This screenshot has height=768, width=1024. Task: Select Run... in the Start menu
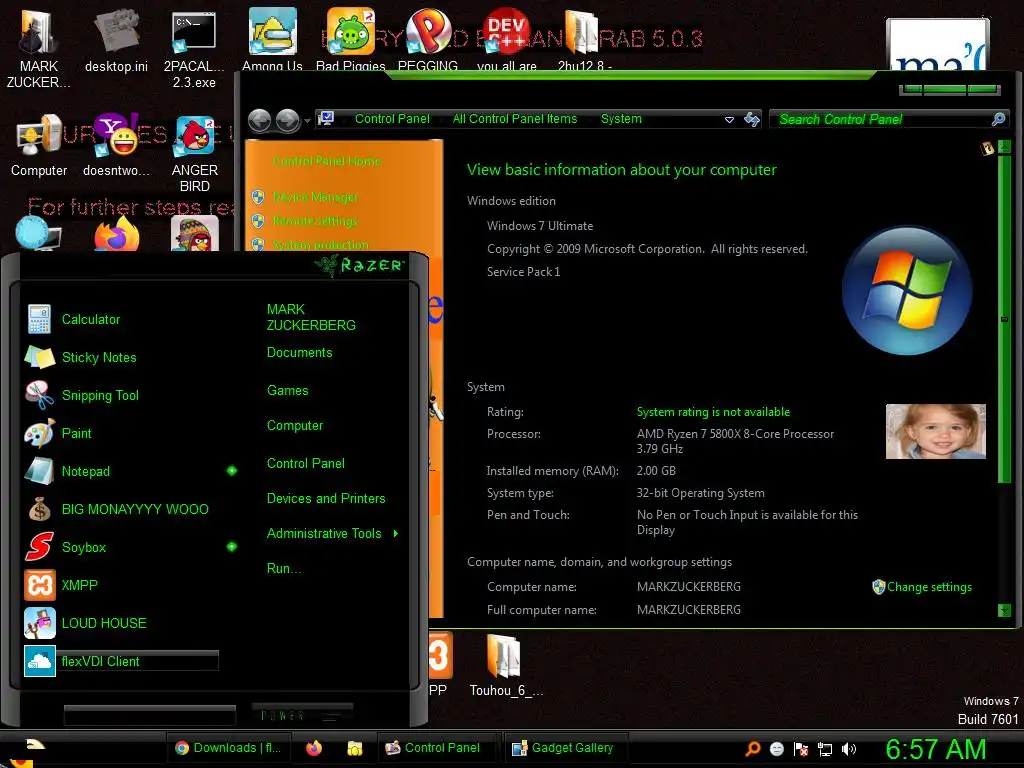click(x=284, y=568)
